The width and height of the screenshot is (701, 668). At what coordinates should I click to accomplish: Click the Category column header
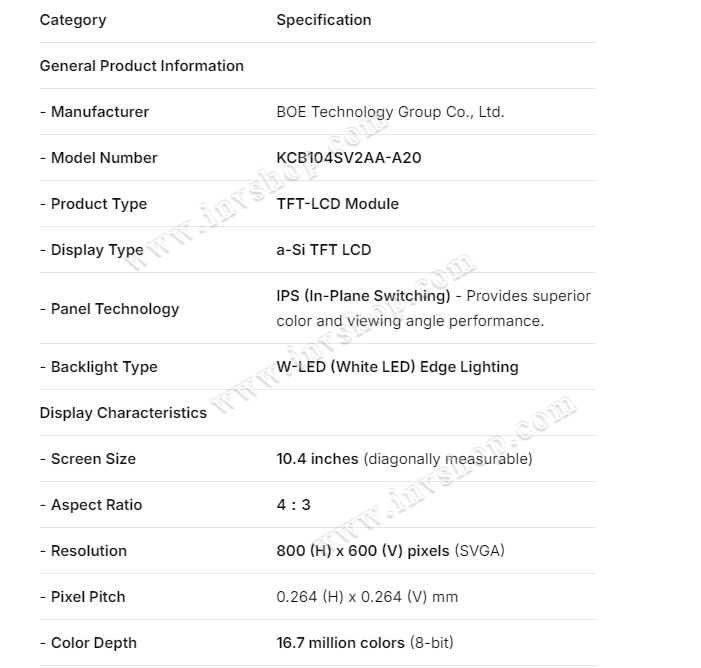tap(73, 20)
